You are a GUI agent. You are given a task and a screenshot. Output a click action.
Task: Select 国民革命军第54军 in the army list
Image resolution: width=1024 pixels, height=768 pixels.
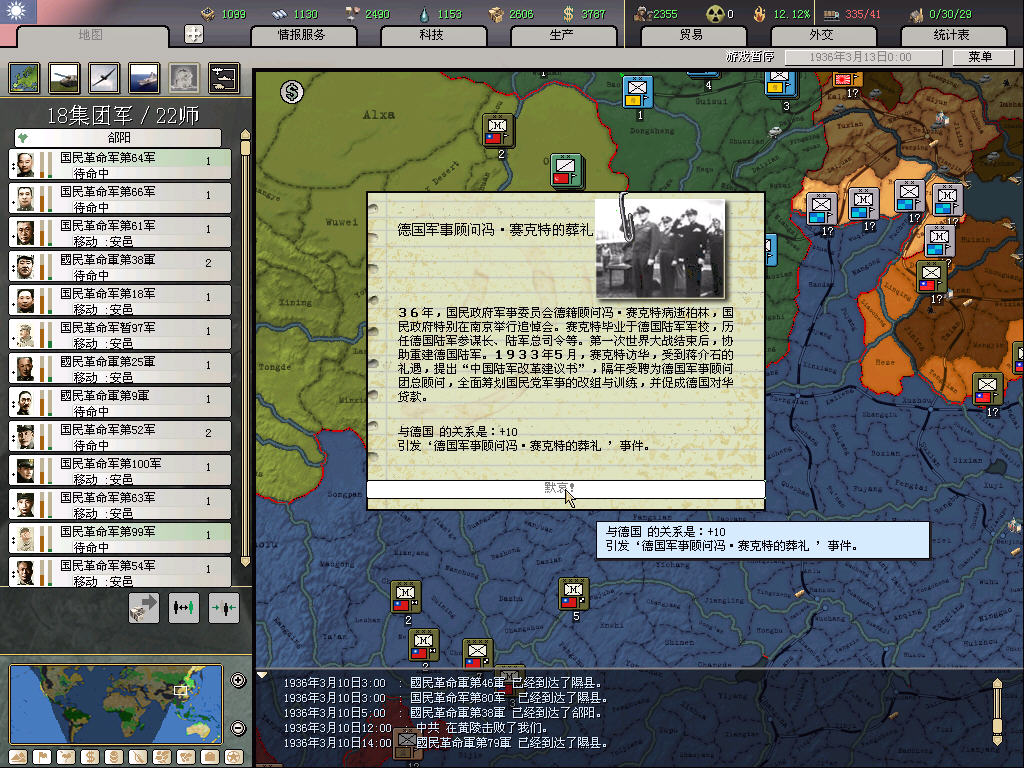pyautogui.click(x=120, y=571)
